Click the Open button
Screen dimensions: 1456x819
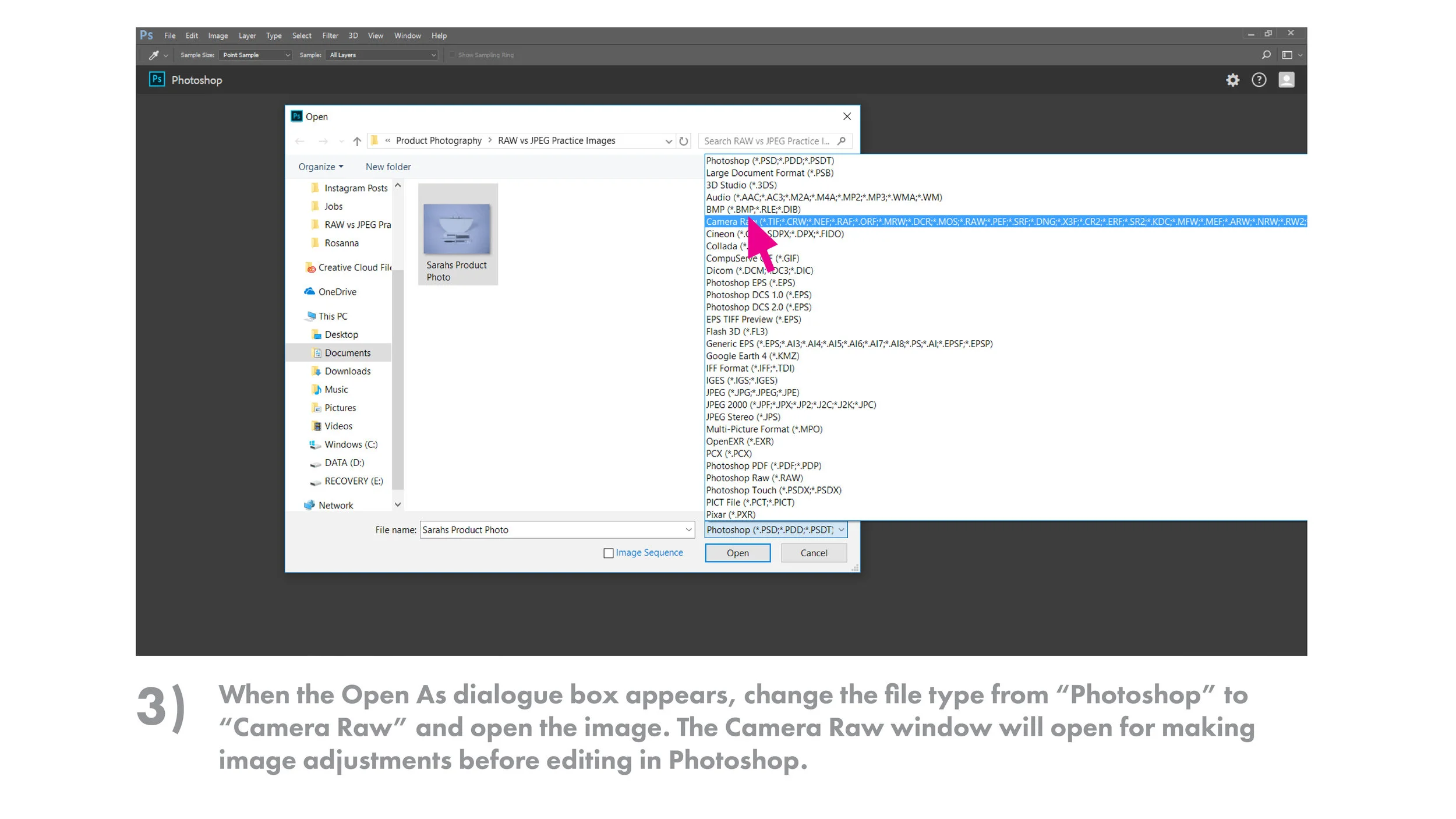737,553
